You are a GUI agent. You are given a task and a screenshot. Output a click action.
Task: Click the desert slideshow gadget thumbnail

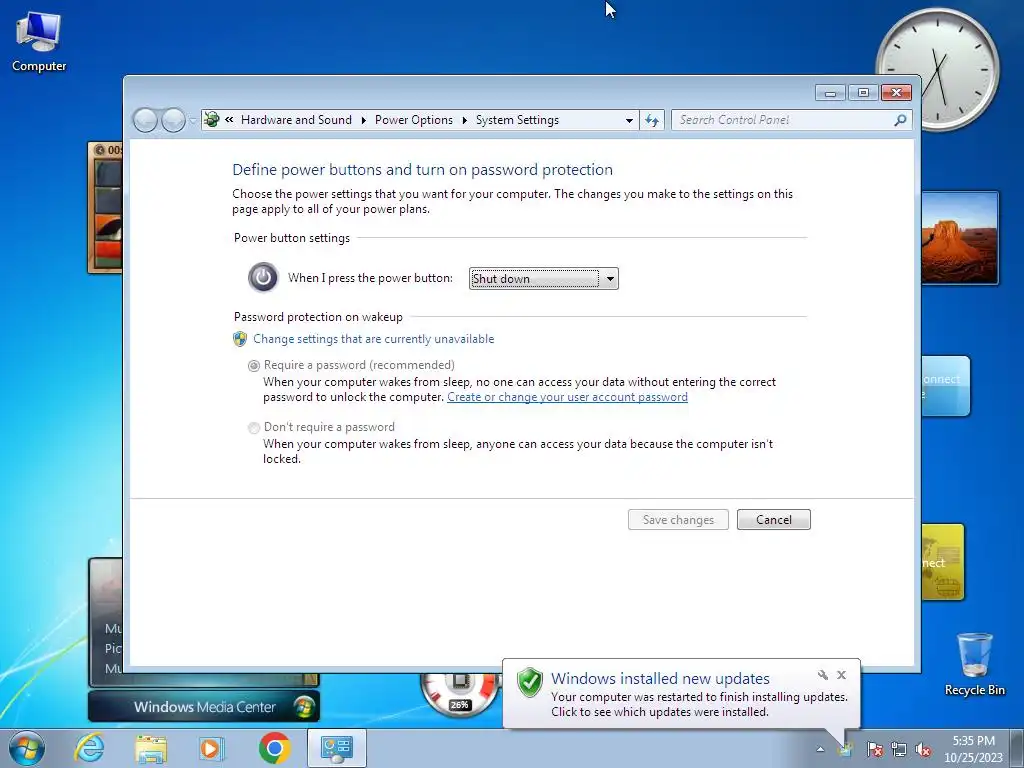[959, 238]
